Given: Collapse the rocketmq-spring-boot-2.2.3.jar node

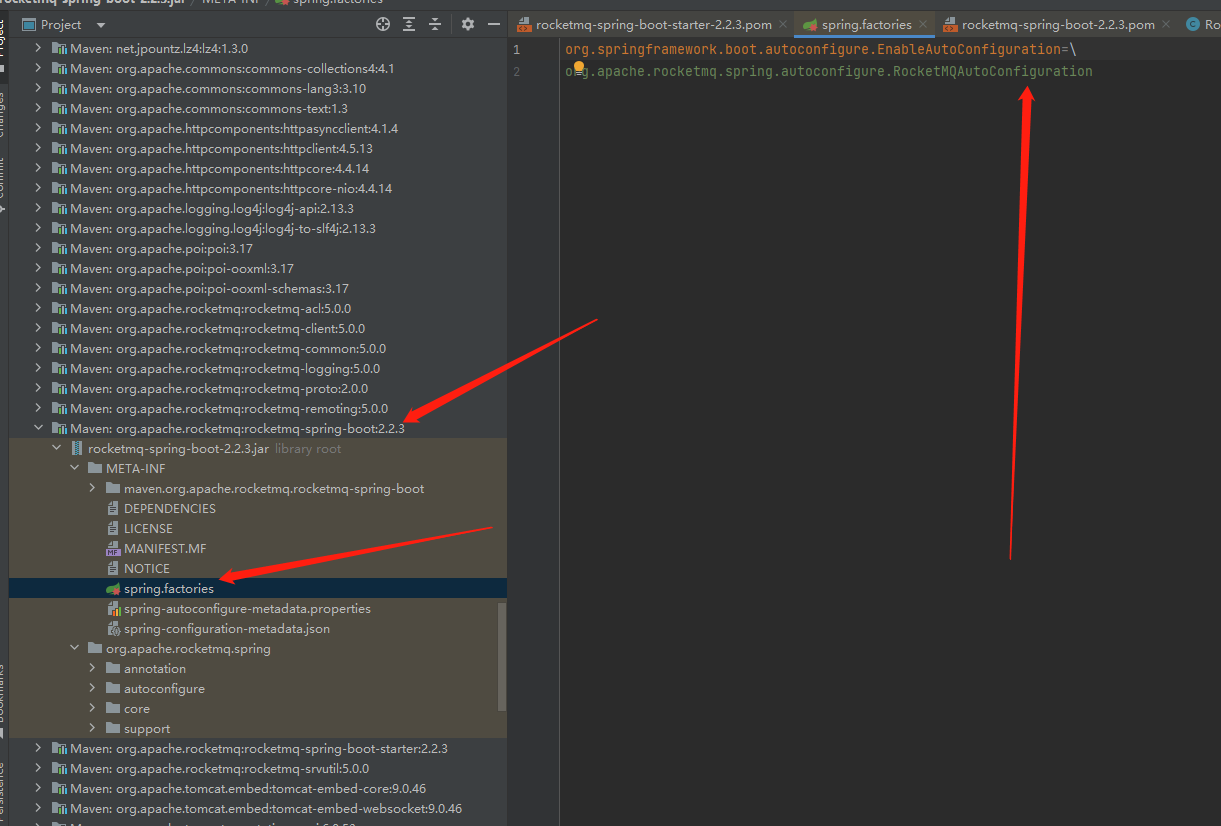Looking at the screenshot, I should click(56, 448).
